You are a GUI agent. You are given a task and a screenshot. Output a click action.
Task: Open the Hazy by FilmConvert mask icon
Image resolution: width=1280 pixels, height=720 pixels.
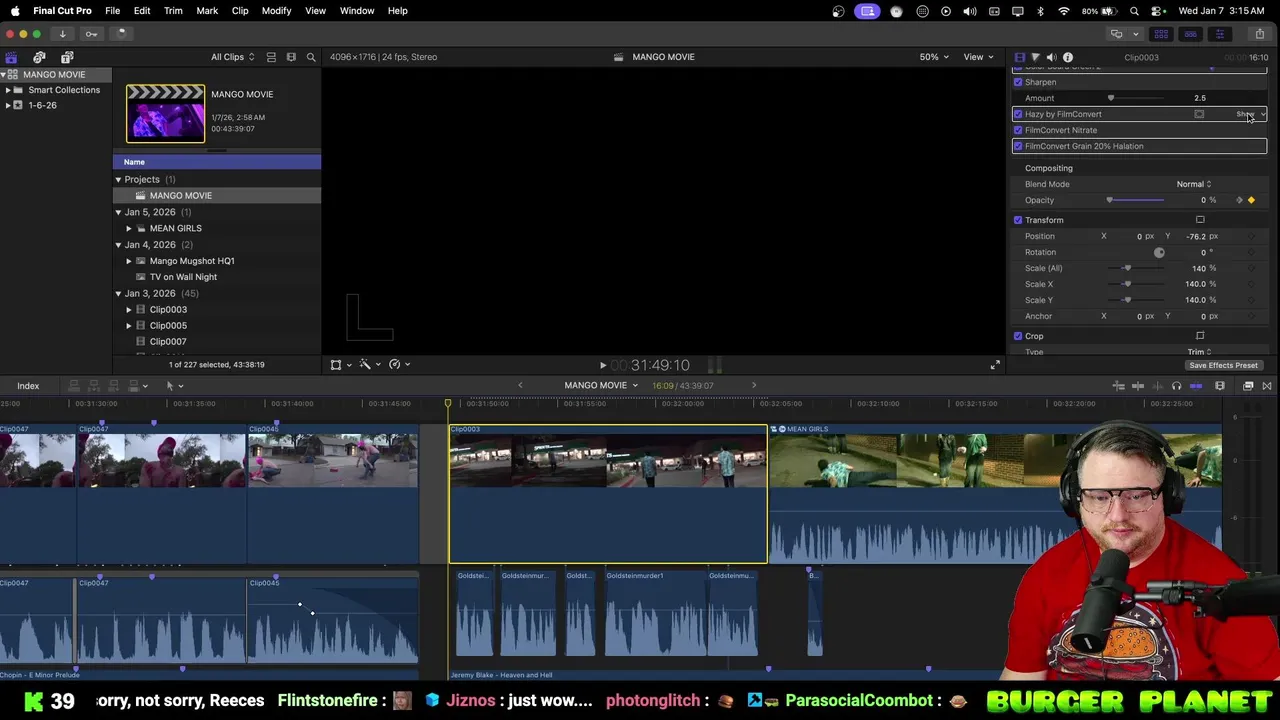tap(1199, 114)
